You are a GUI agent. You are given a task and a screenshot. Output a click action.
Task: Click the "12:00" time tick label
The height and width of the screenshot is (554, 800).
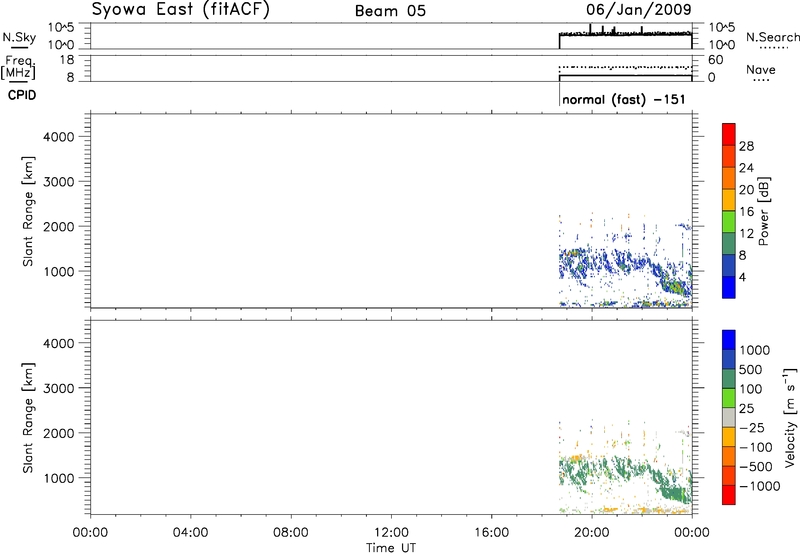click(391, 533)
